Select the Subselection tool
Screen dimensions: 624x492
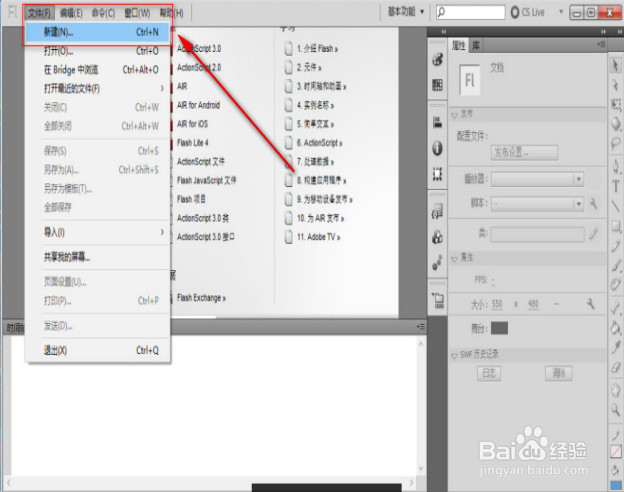click(x=615, y=85)
